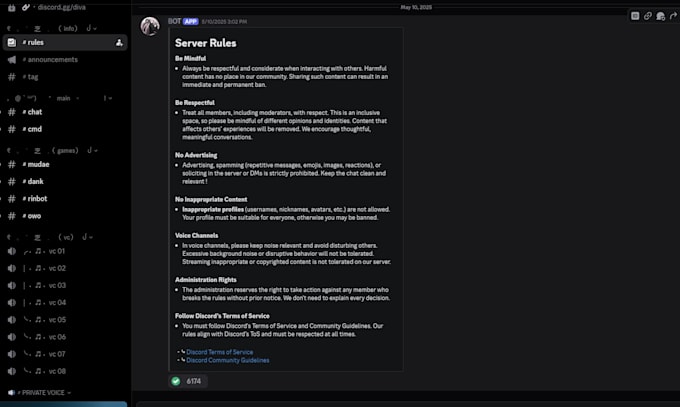Click the square apps icon in the message toolbar
This screenshot has height=407, width=680.
[635, 16]
